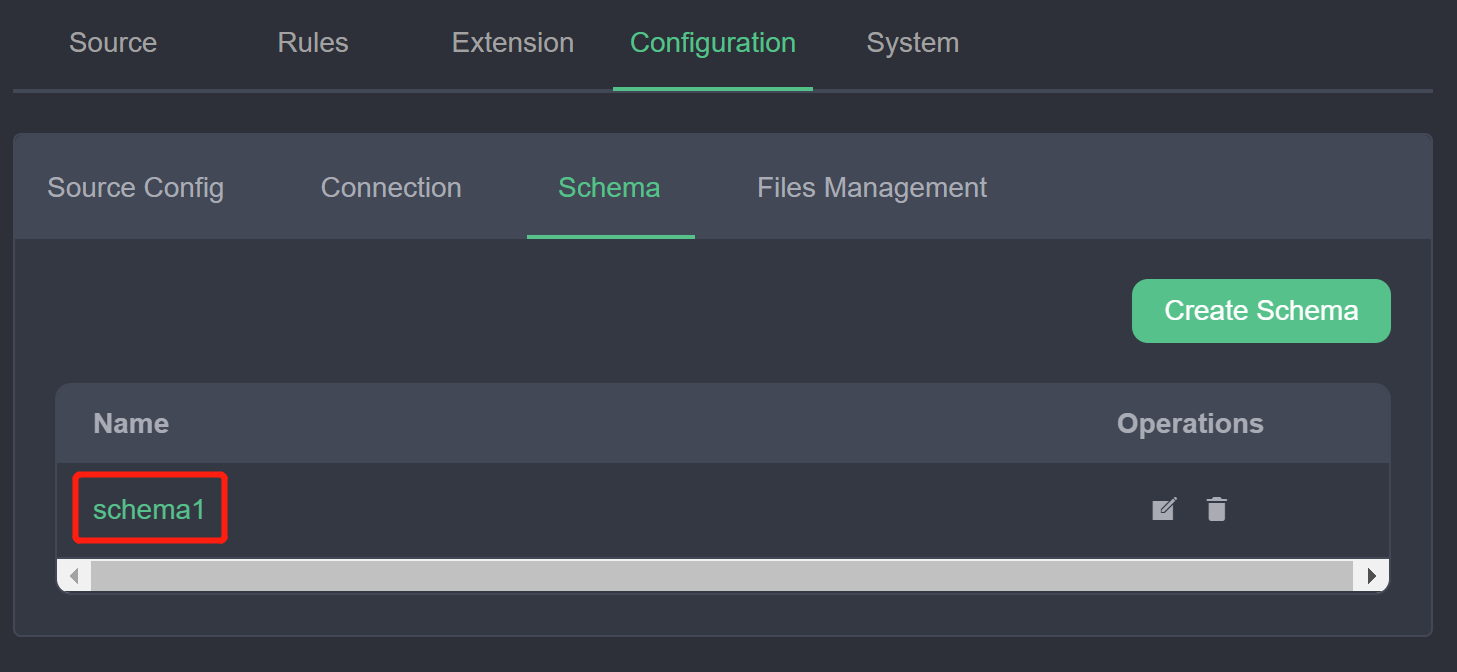Click the Name column header
This screenshot has width=1457, height=672.
click(x=131, y=424)
